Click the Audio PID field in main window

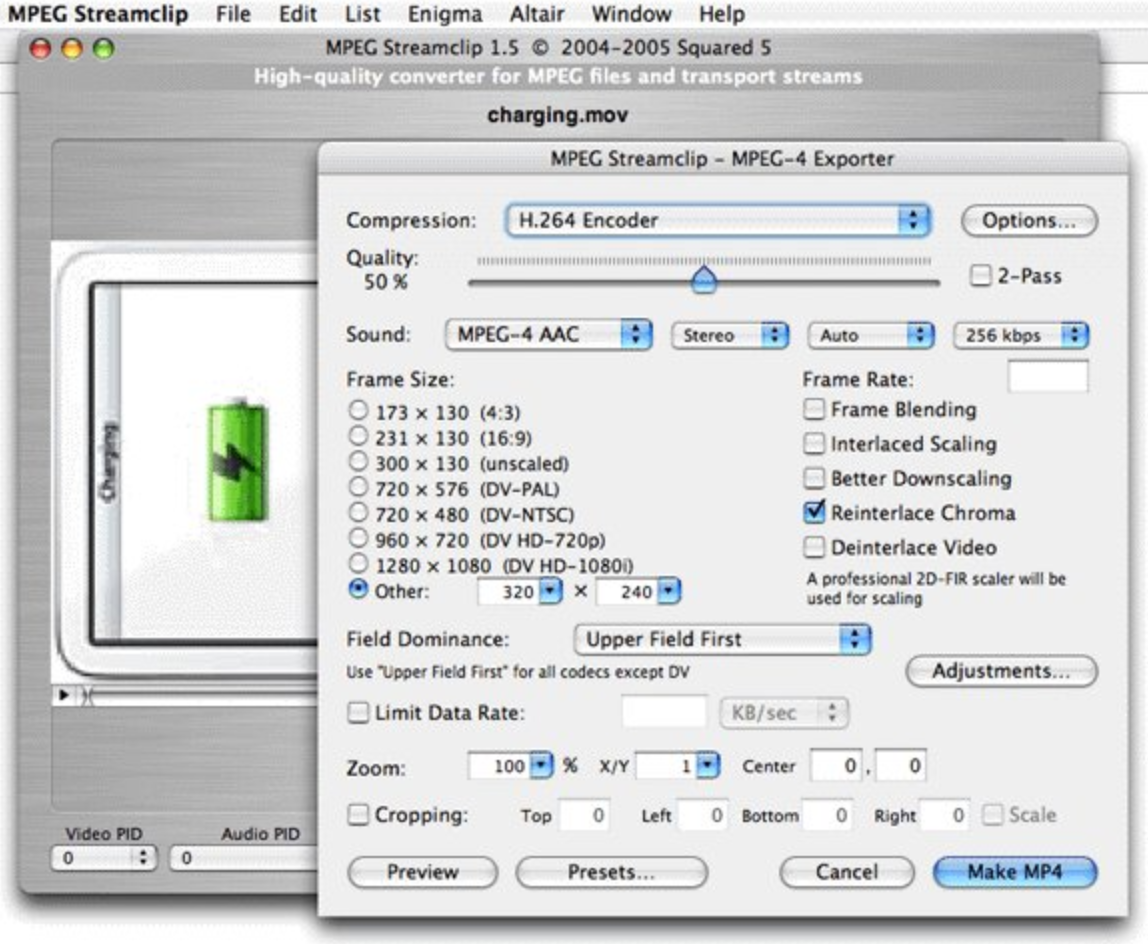244,858
